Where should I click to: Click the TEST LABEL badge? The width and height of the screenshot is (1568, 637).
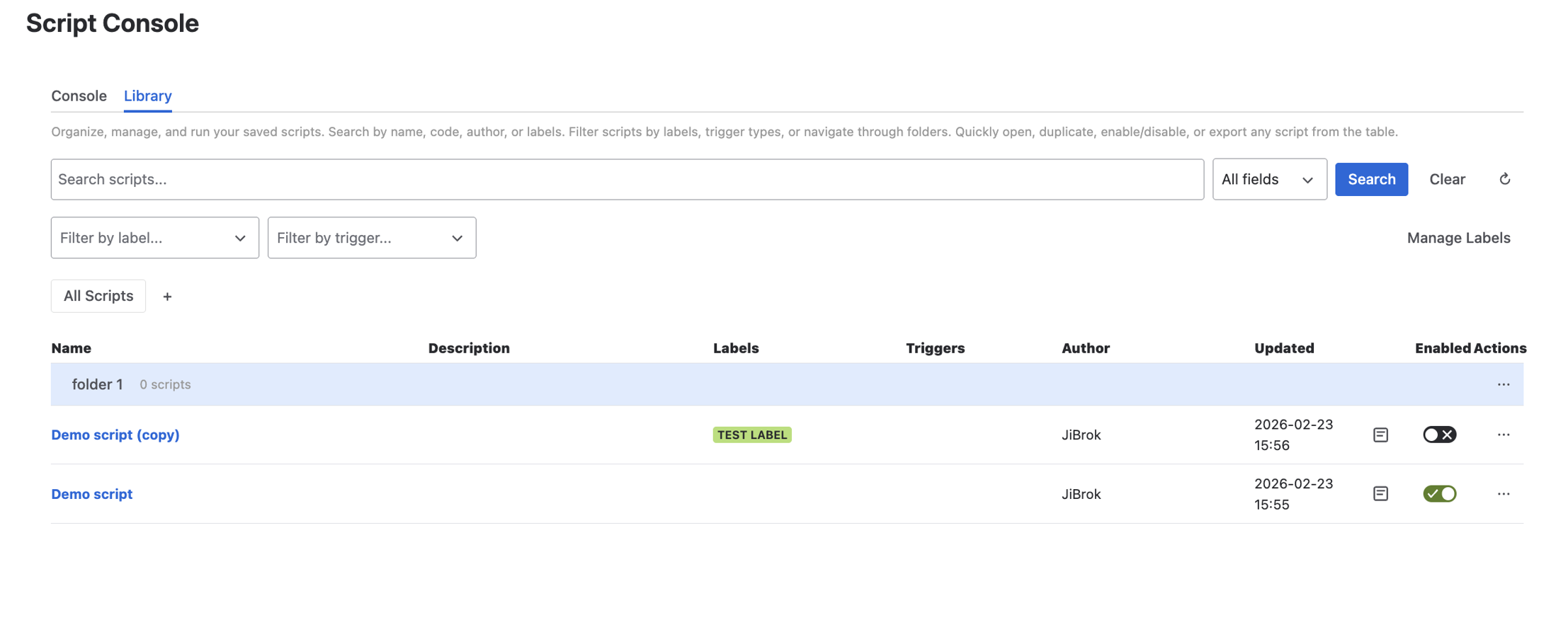click(752, 435)
